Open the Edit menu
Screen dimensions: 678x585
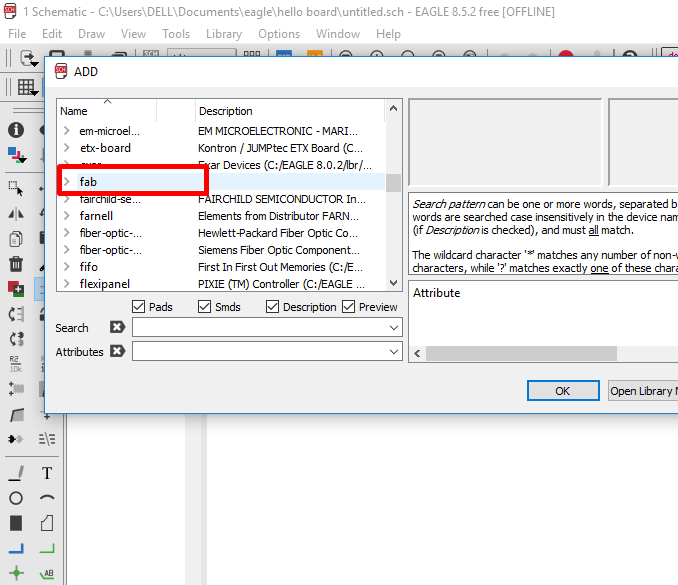point(52,34)
